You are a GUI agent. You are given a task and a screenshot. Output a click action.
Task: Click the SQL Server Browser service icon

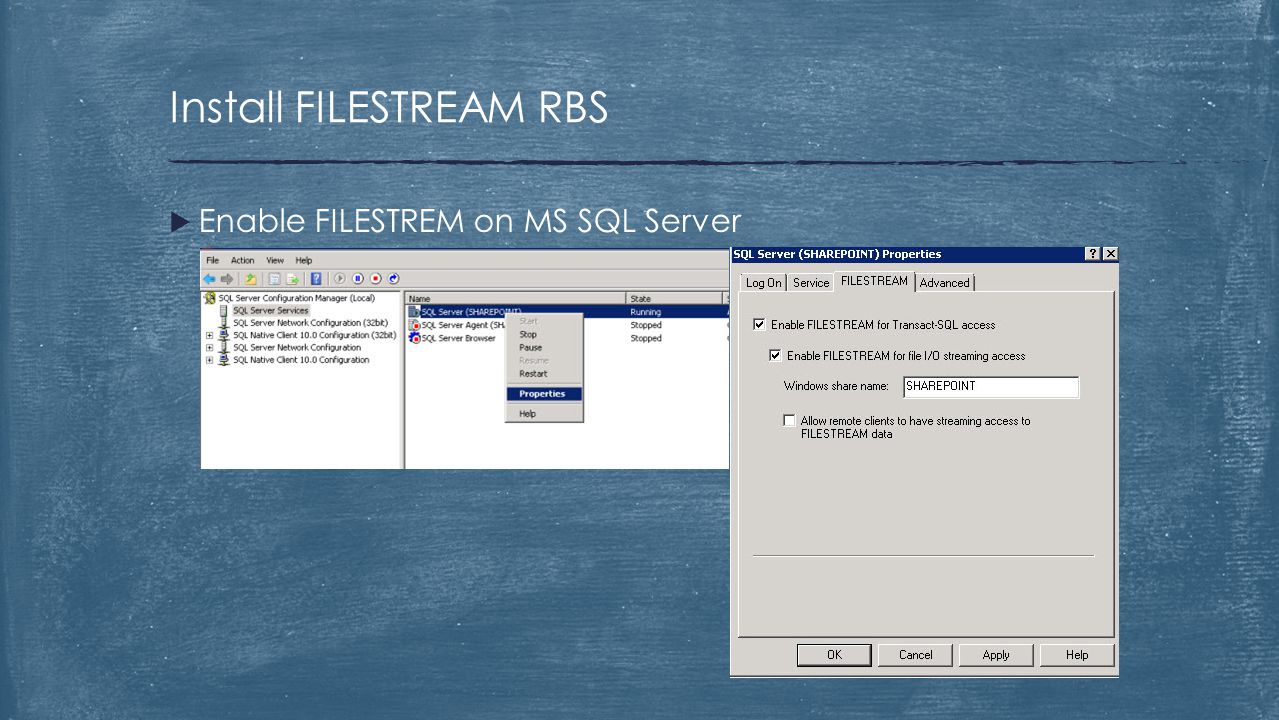pyautogui.click(x=415, y=338)
